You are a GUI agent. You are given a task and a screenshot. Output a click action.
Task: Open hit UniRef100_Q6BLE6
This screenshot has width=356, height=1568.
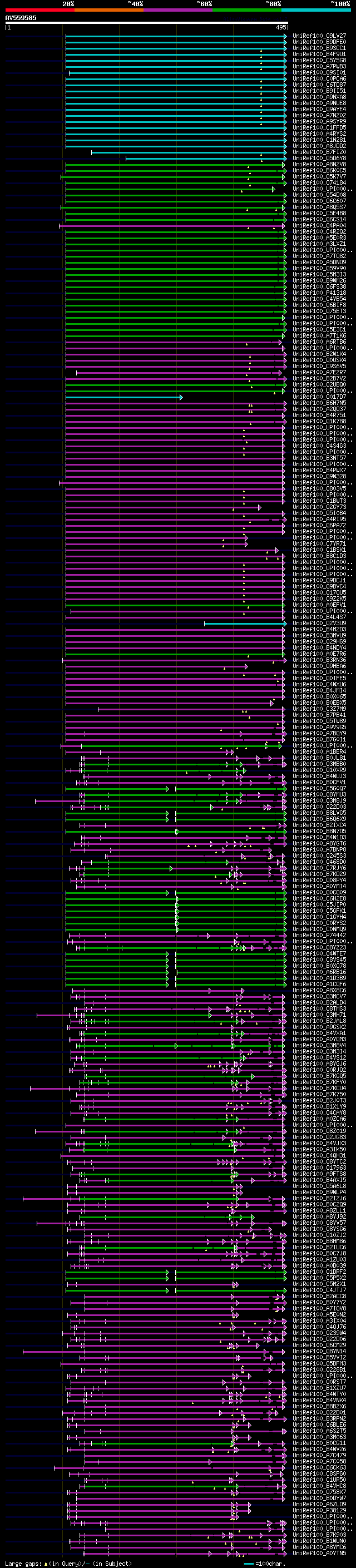tap(319, 1425)
